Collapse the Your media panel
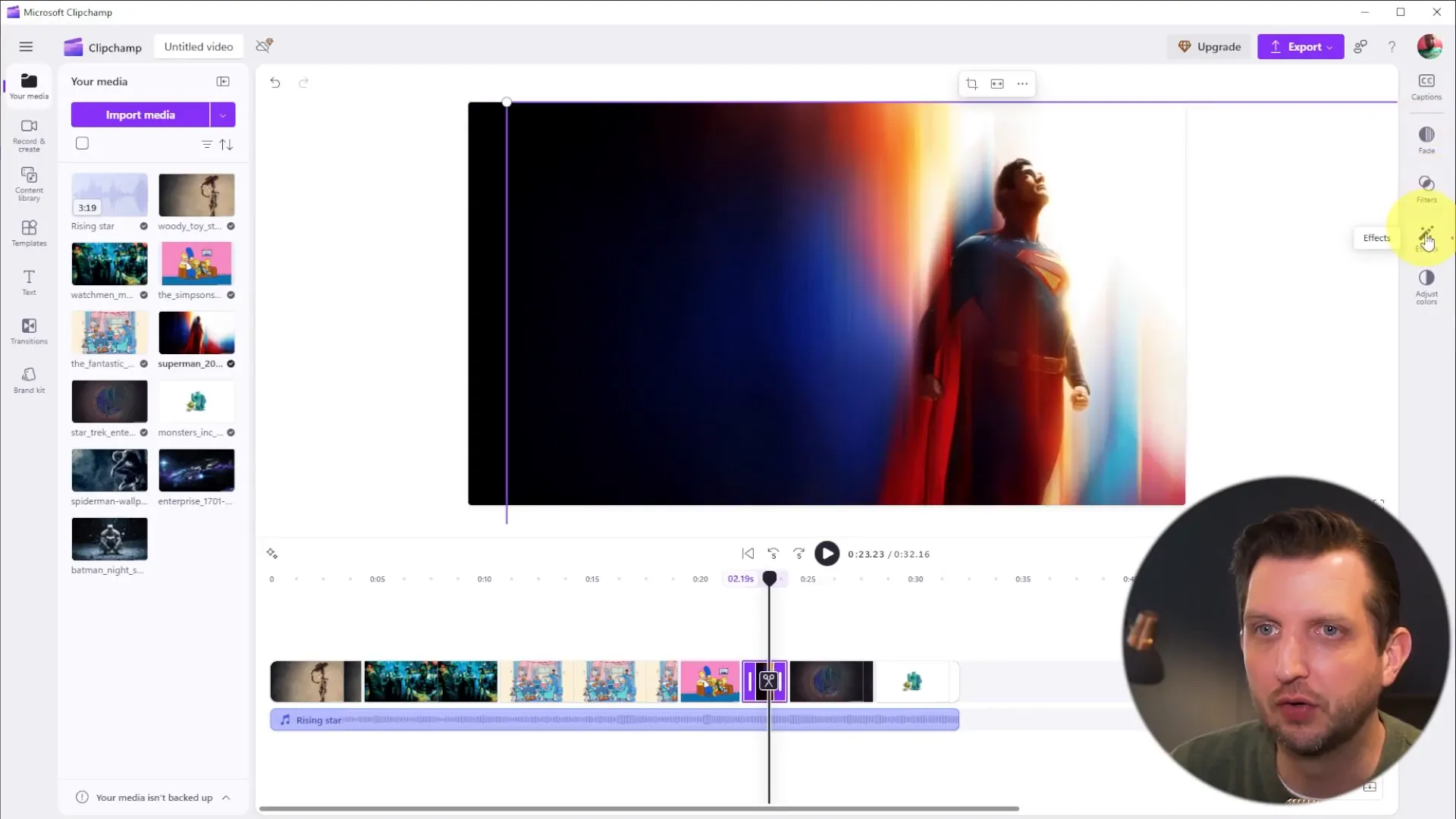 [223, 81]
